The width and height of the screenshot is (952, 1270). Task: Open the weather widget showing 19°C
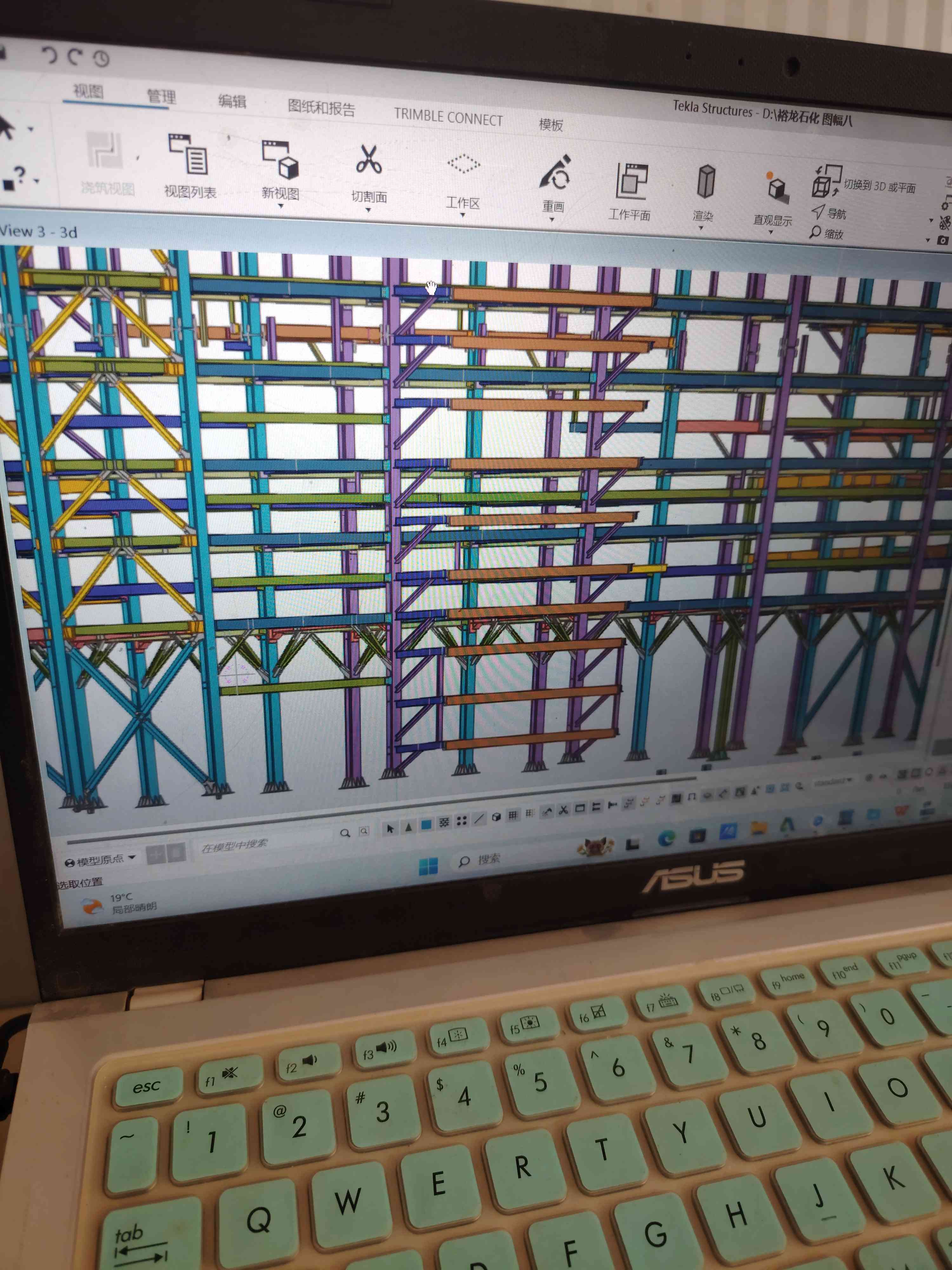(x=119, y=903)
